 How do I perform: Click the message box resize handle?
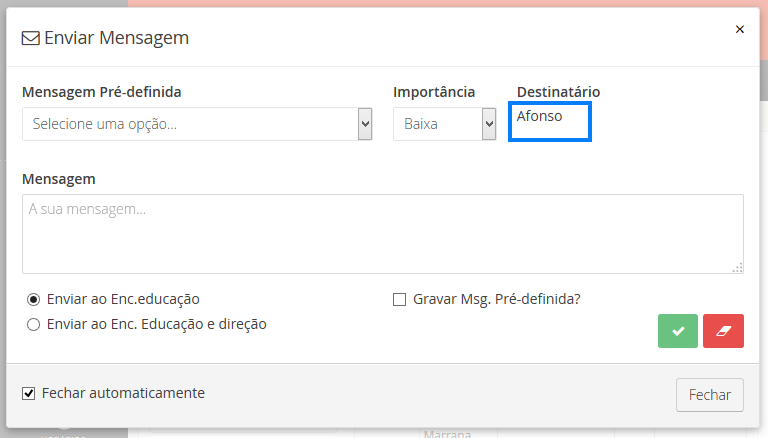pos(738,267)
